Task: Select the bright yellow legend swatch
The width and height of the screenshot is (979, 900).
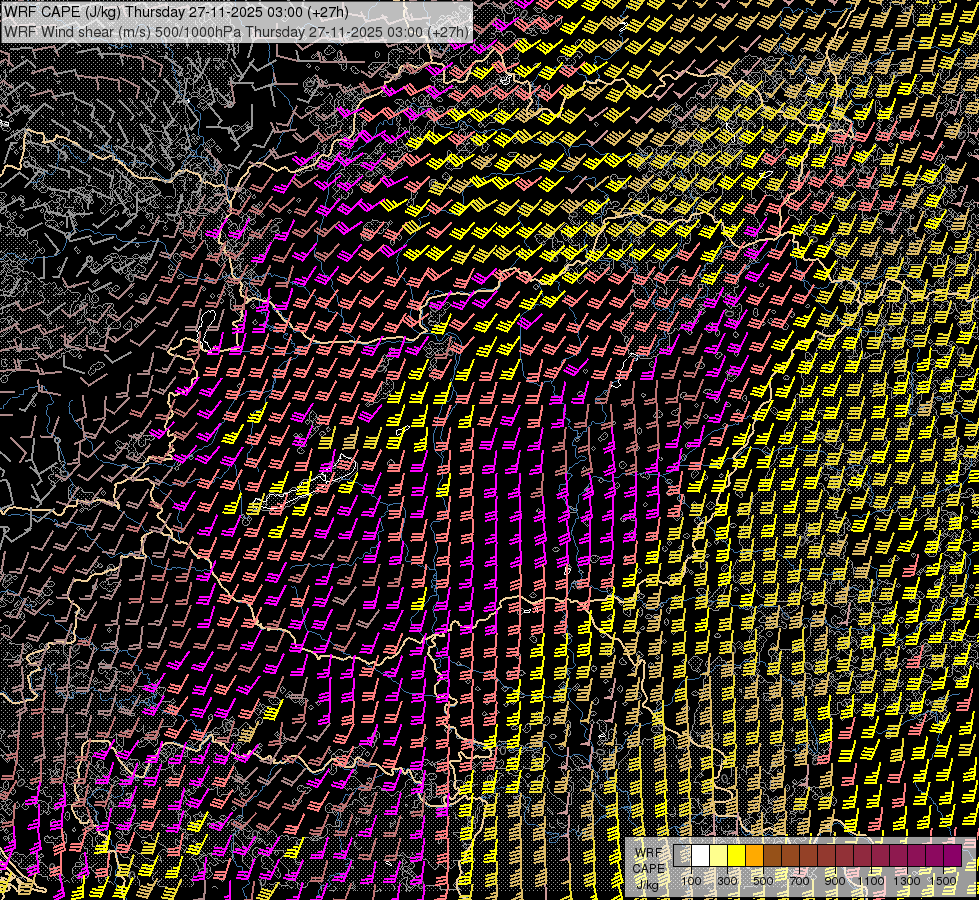Action: (736, 856)
